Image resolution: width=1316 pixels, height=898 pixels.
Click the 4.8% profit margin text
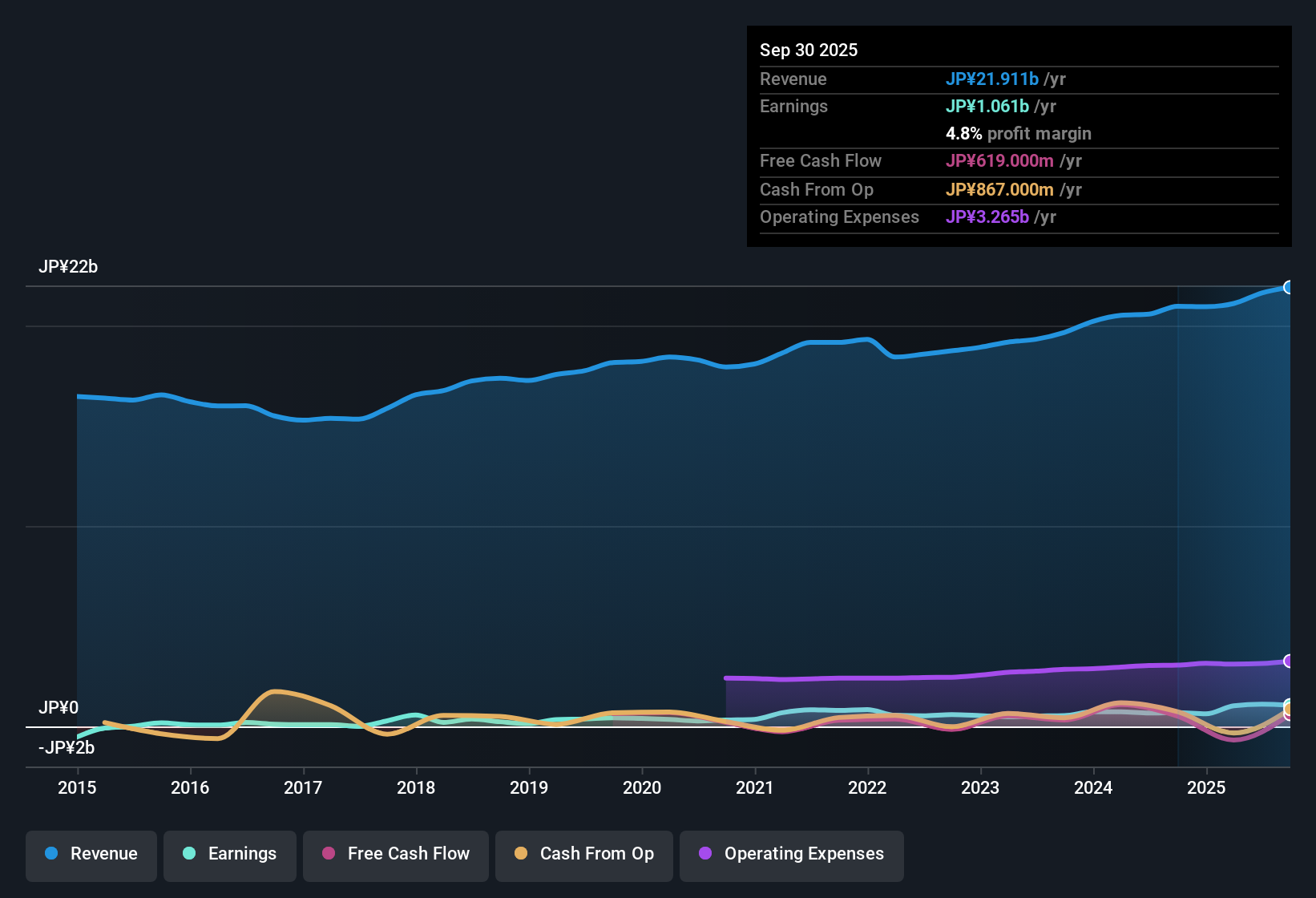pyautogui.click(x=1019, y=134)
